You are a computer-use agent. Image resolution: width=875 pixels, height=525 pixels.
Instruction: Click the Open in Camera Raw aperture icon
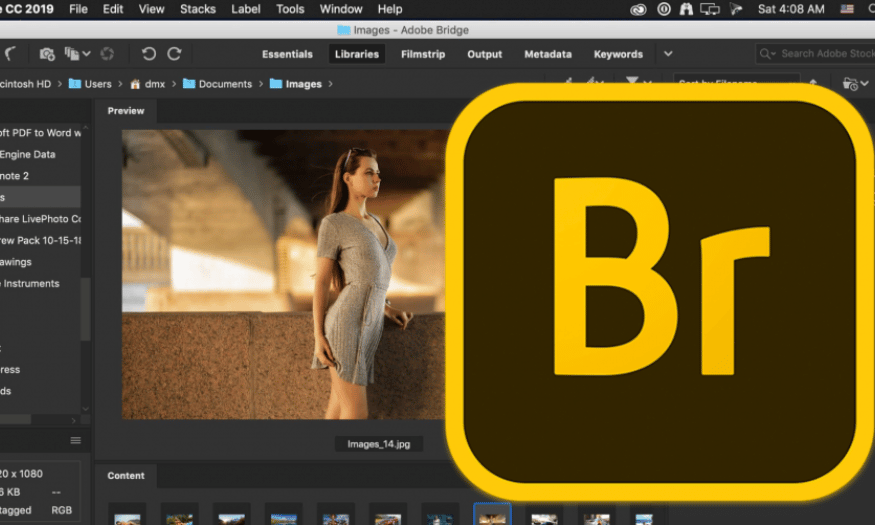click(107, 54)
